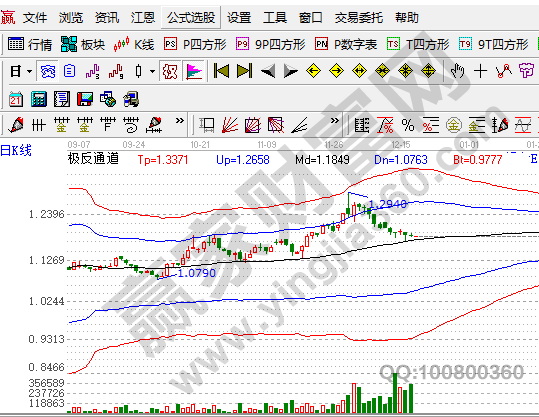Viewport: 539px width, 417px height.
Task: Select the crosshair cursor tool
Action: coord(480,71)
